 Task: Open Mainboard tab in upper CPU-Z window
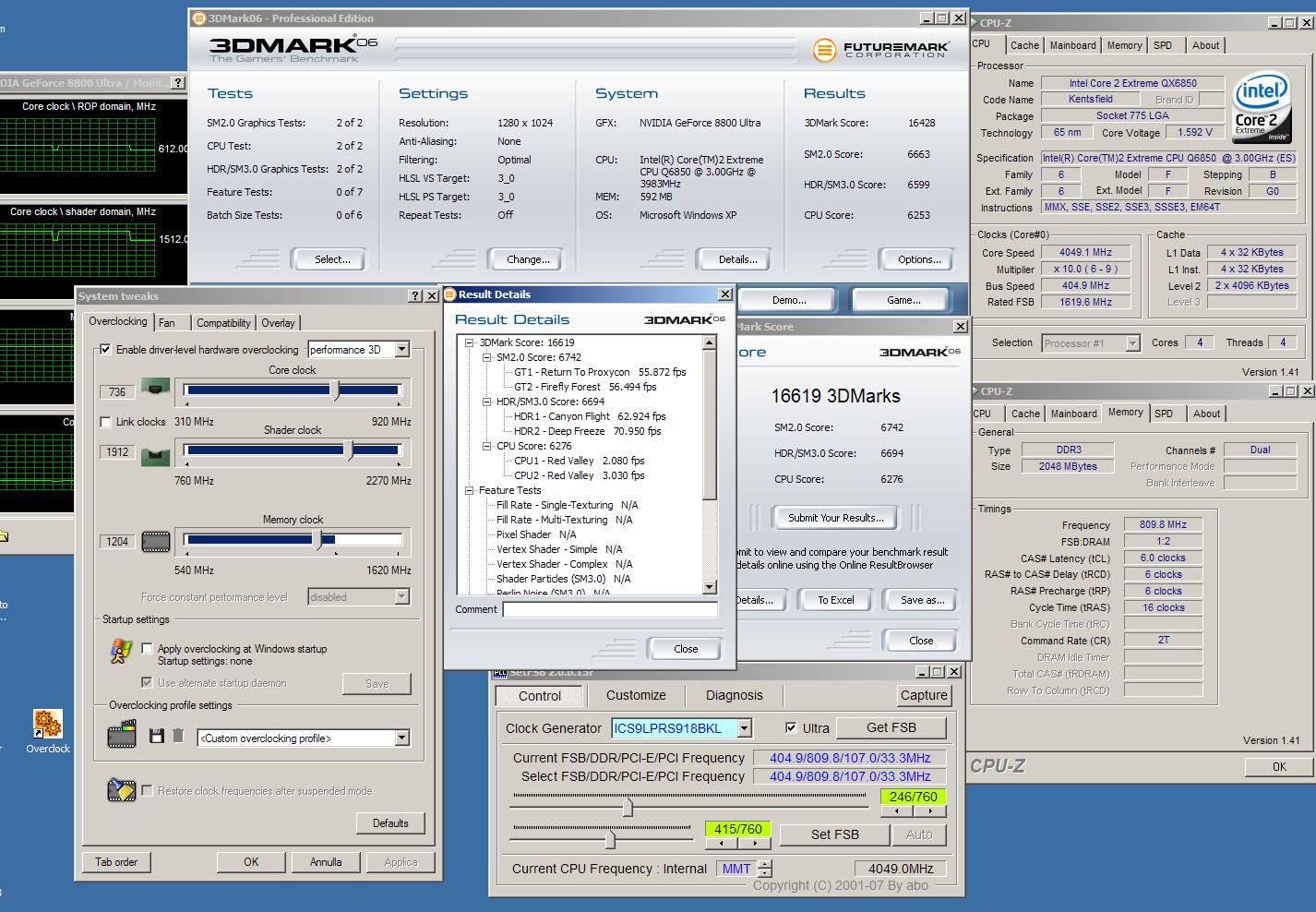[1072, 45]
